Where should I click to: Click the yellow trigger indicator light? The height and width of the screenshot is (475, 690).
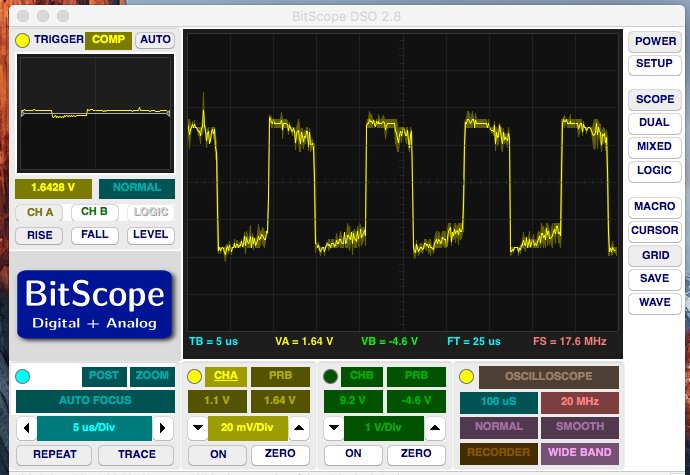tap(22, 40)
